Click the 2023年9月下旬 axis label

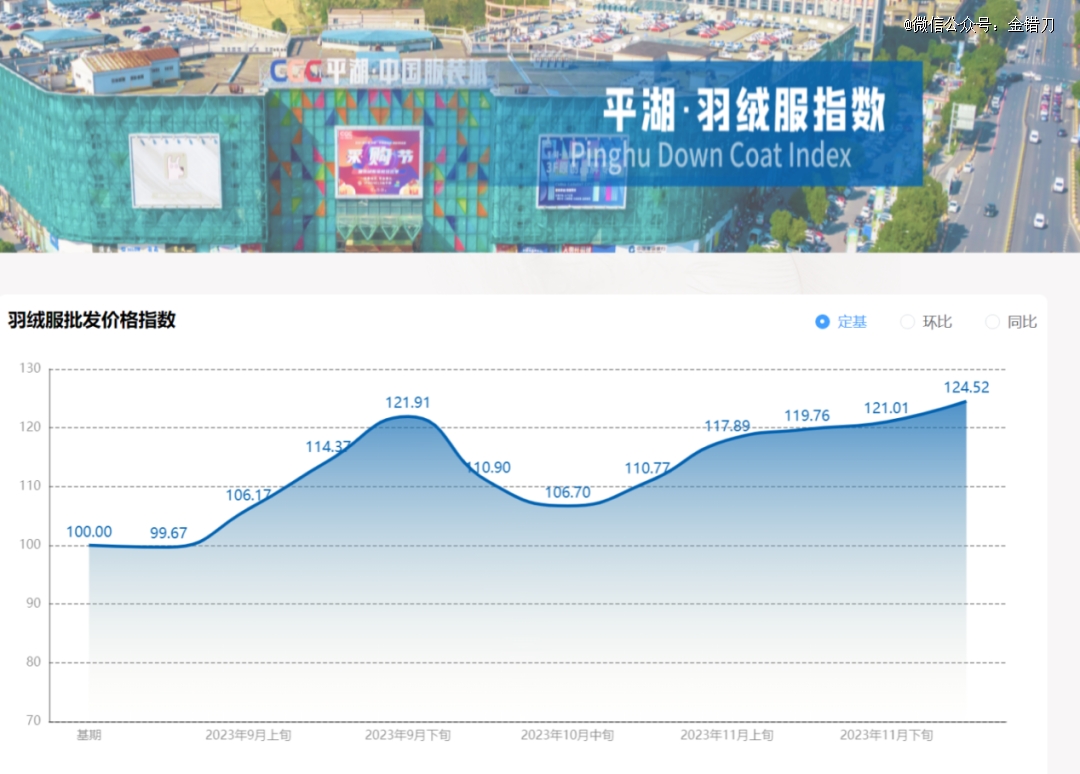tap(408, 735)
